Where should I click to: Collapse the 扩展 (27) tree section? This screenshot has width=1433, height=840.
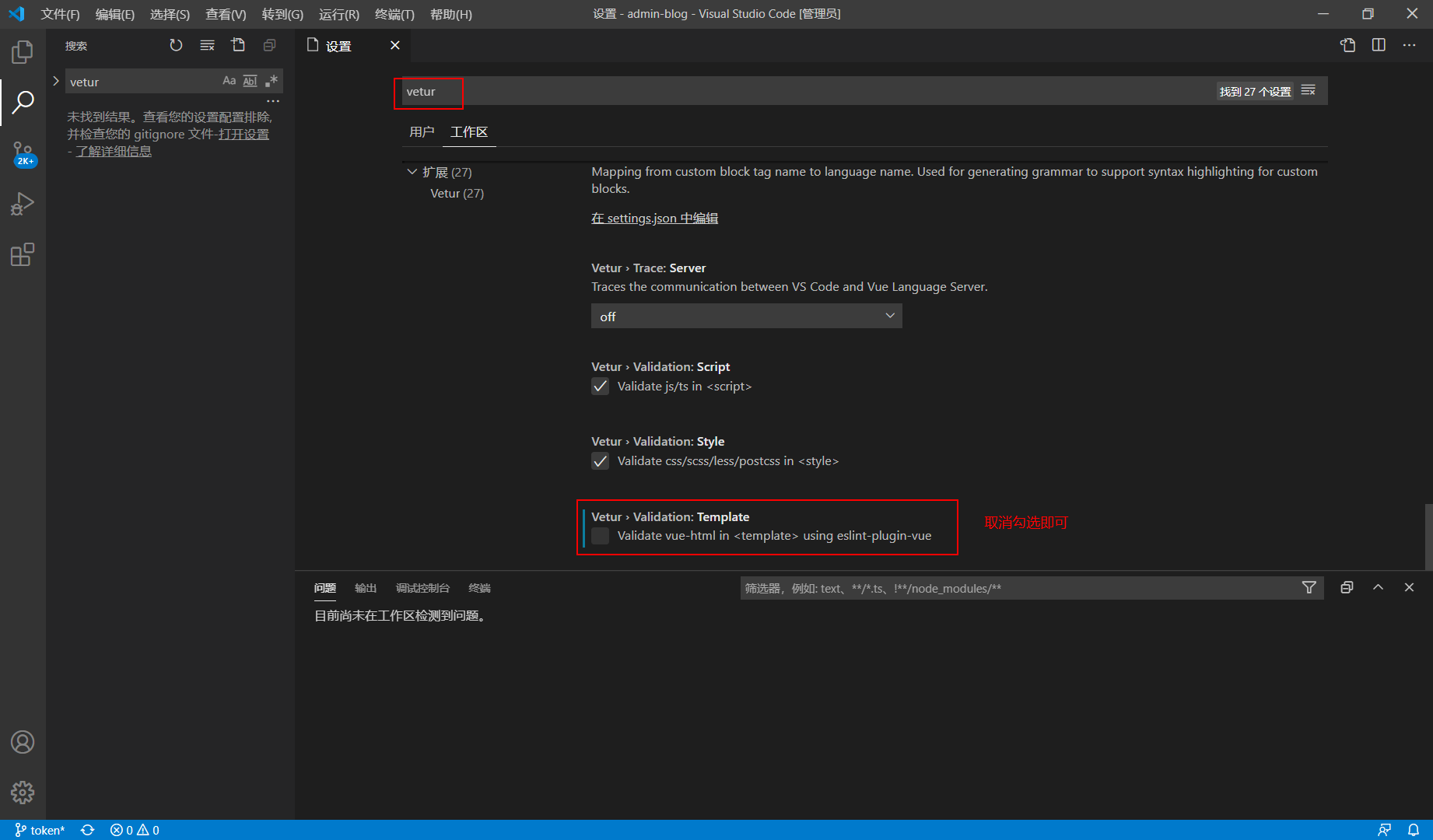tap(412, 172)
